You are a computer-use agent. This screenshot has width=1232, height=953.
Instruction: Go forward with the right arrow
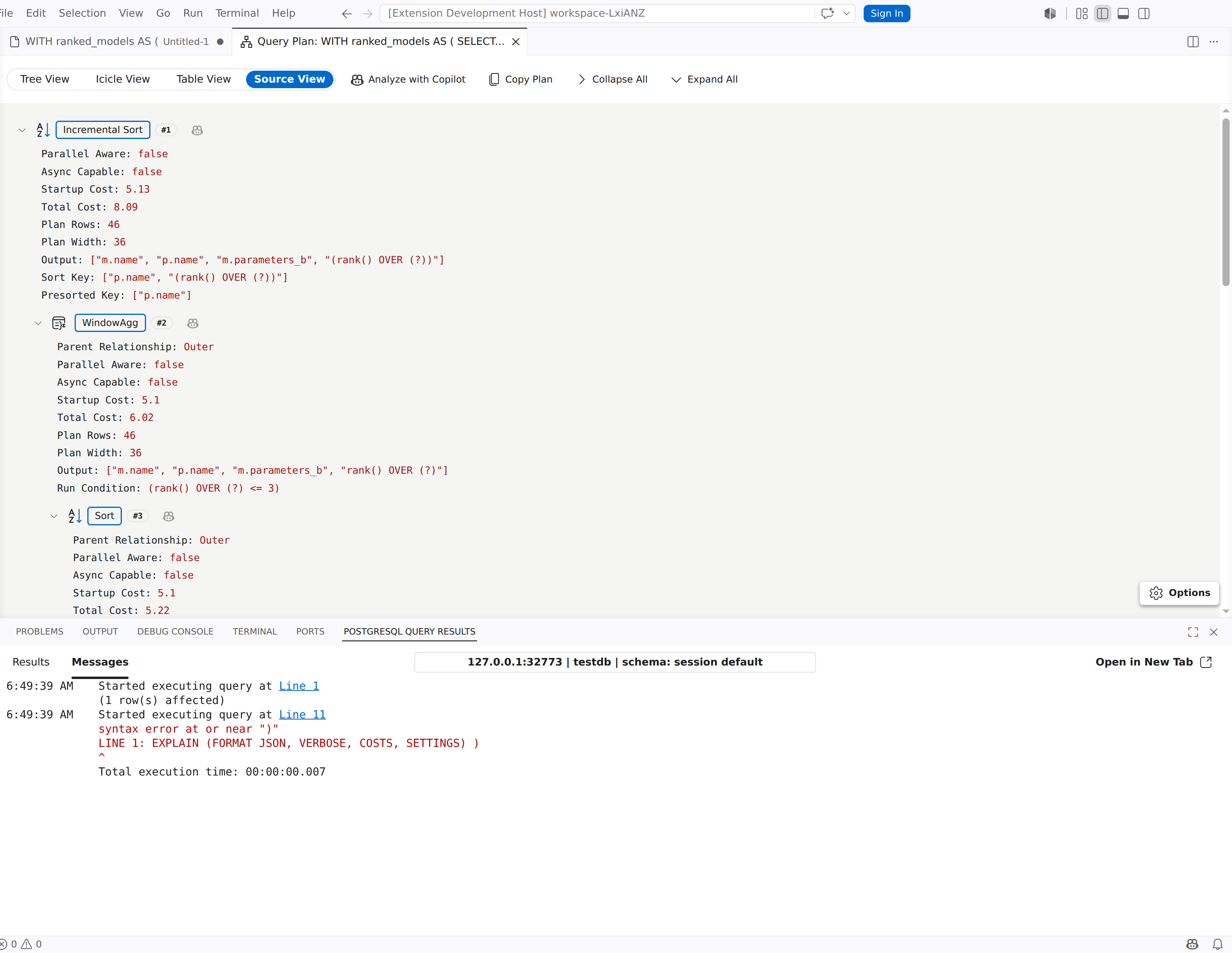pyautogui.click(x=368, y=14)
